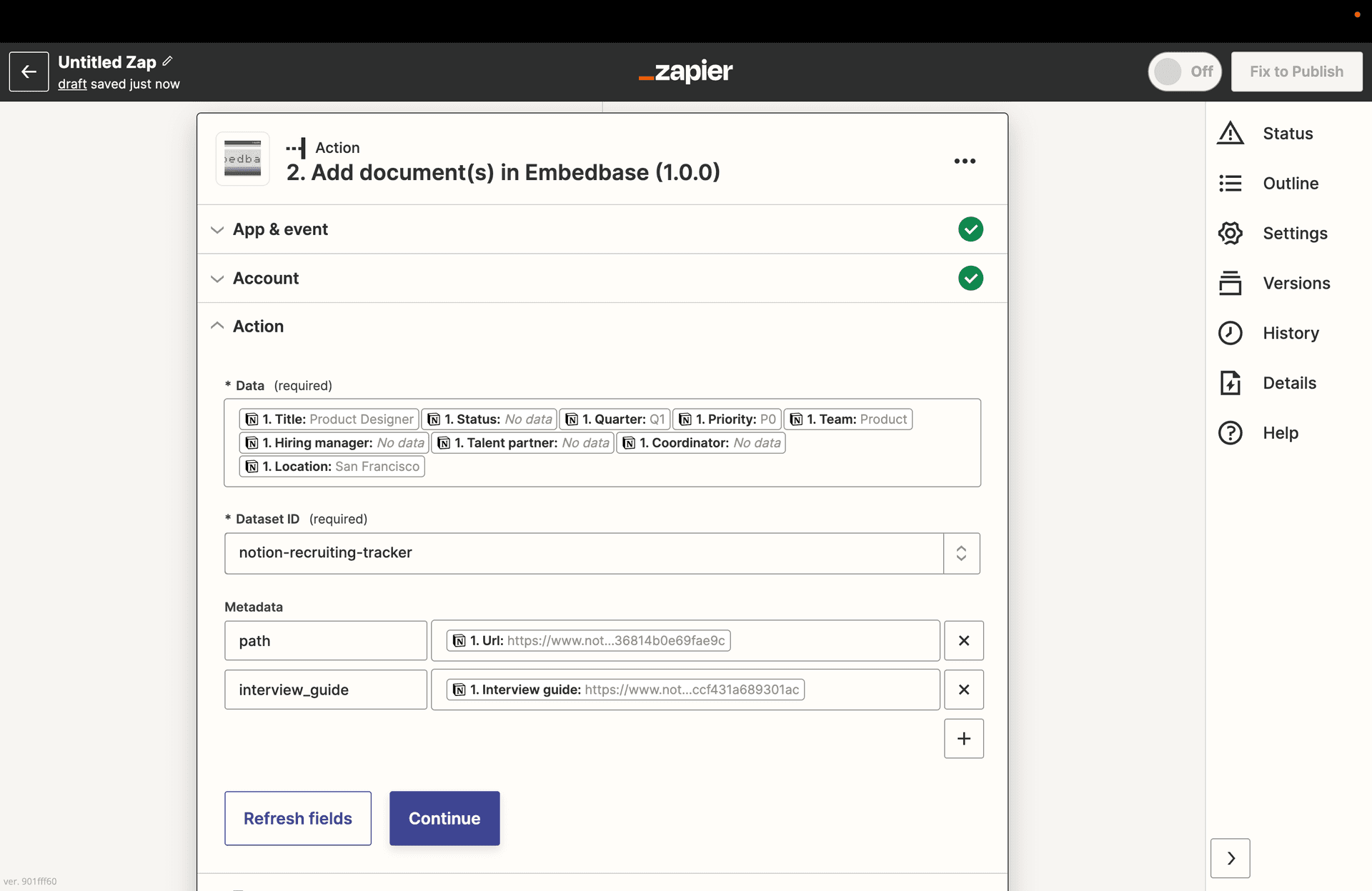Screen dimensions: 1372x891
Task: Click the step title Add document(s) in Embedbase
Action: [503, 172]
